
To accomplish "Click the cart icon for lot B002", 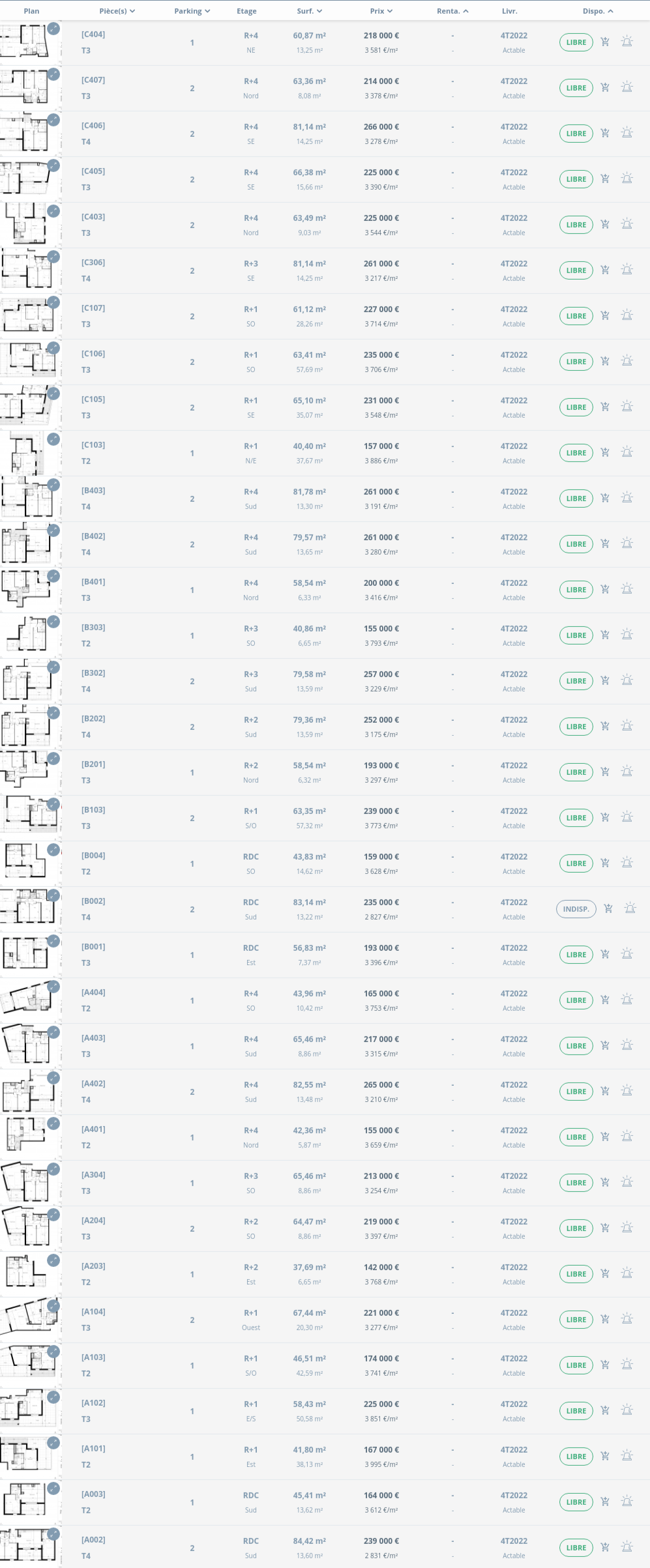I will click(608, 908).
